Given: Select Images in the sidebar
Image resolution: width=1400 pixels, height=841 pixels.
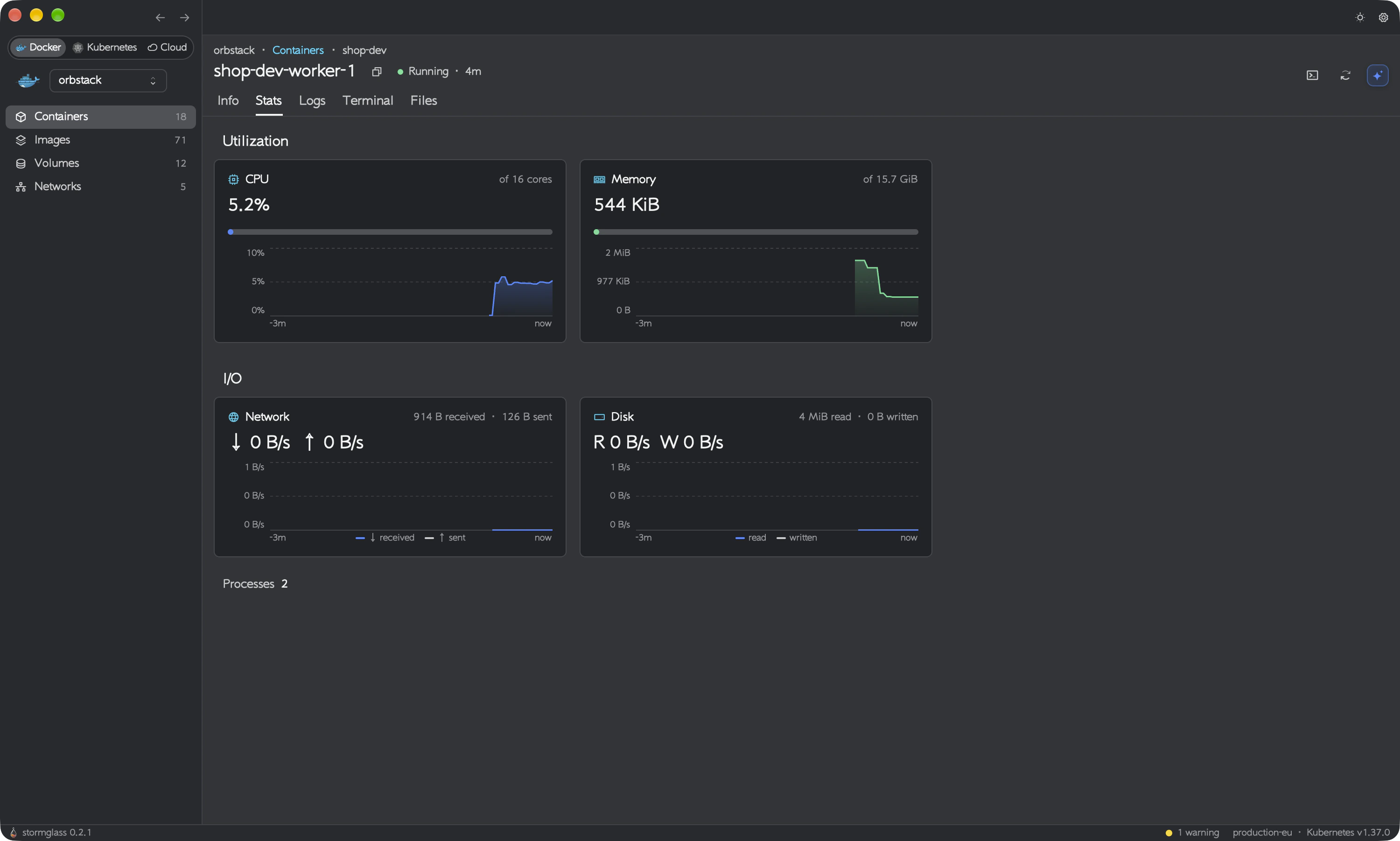Looking at the screenshot, I should tap(101, 140).
